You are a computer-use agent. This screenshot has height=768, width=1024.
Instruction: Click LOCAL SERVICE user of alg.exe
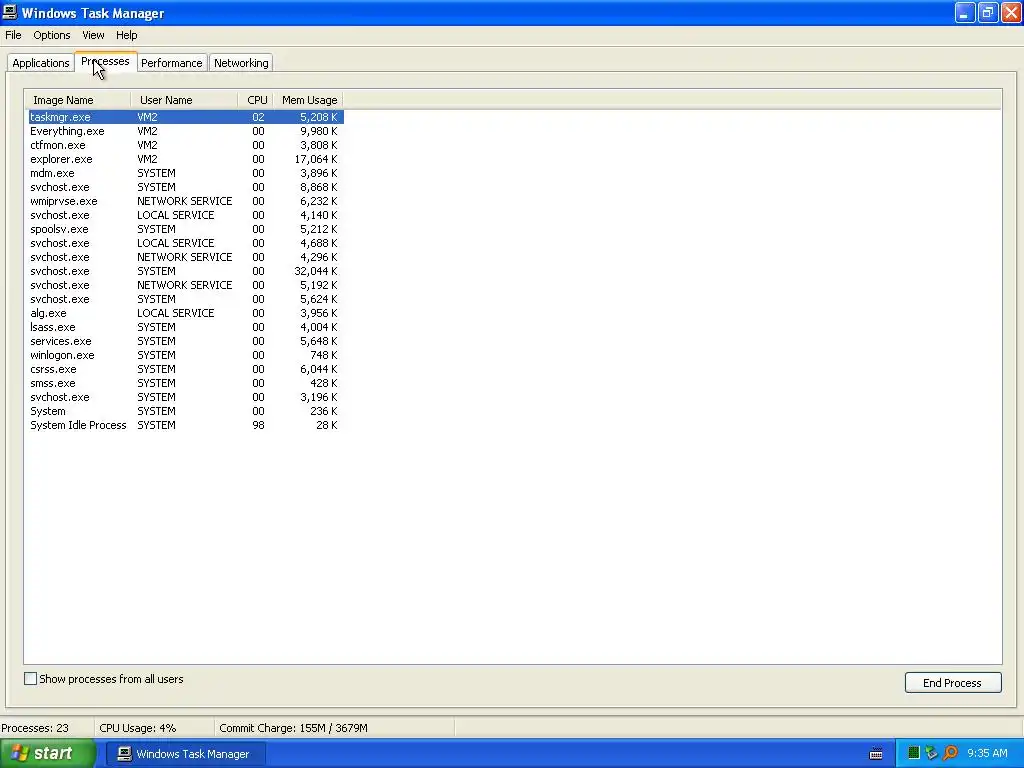176,313
